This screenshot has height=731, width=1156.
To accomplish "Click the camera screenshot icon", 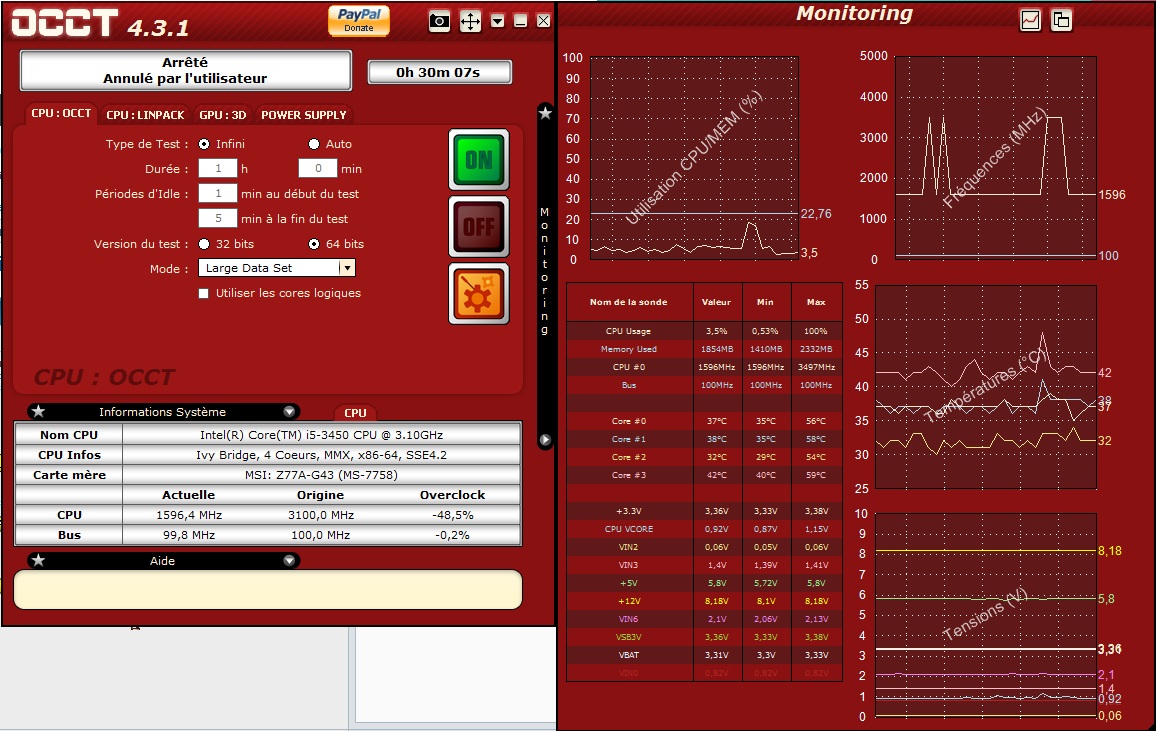I will (439, 21).
